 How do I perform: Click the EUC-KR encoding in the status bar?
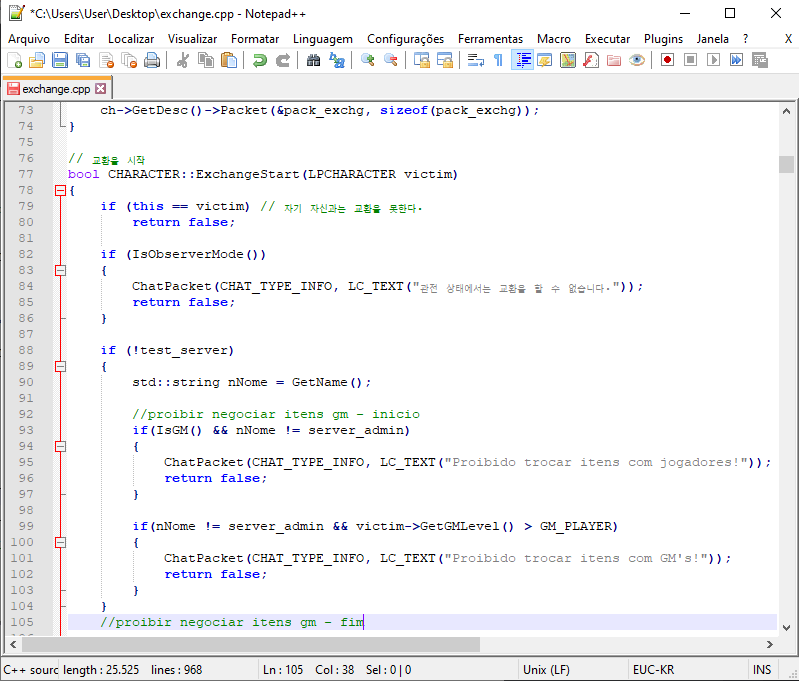[653, 670]
